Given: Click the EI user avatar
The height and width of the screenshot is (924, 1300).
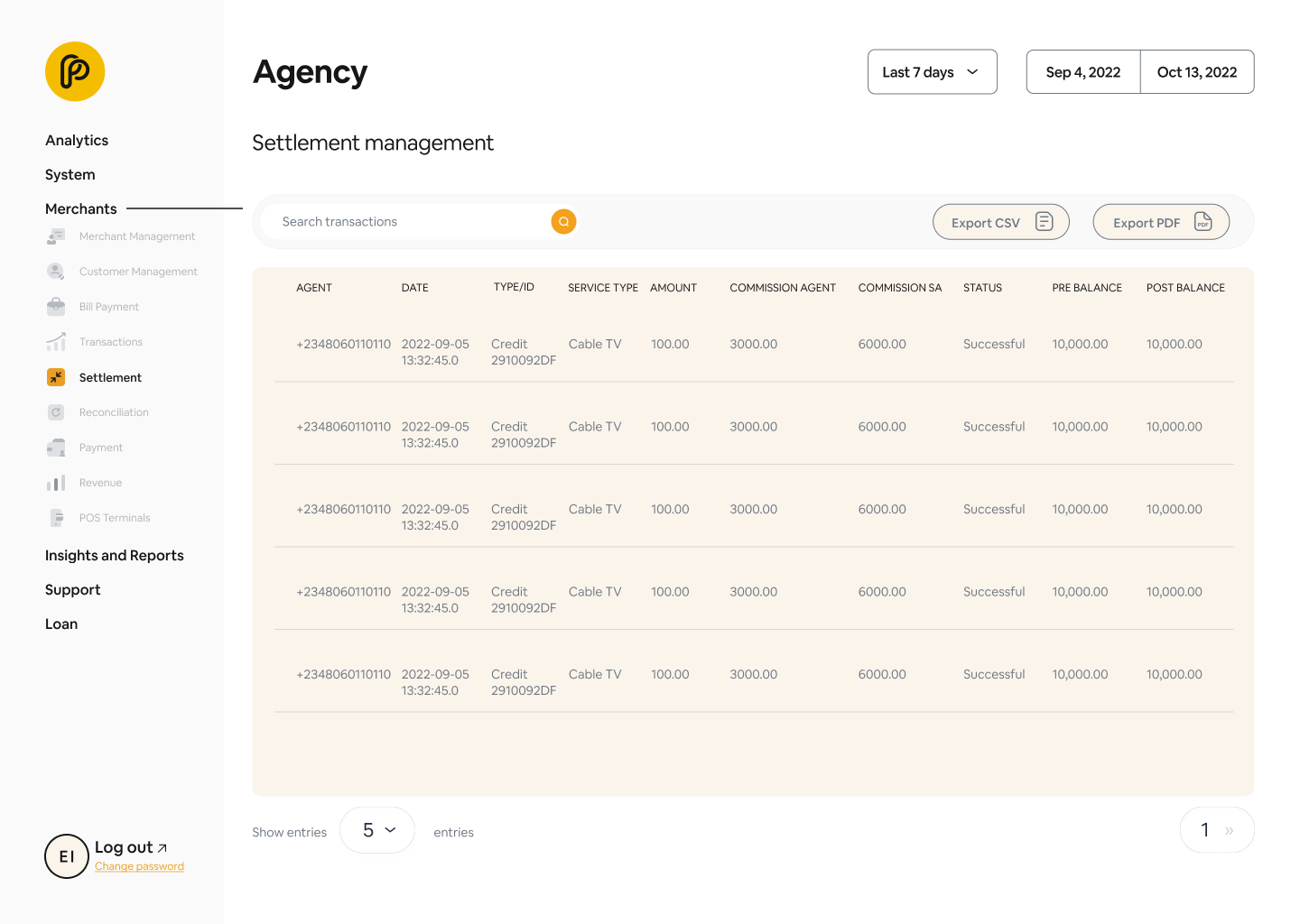Looking at the screenshot, I should (67, 856).
